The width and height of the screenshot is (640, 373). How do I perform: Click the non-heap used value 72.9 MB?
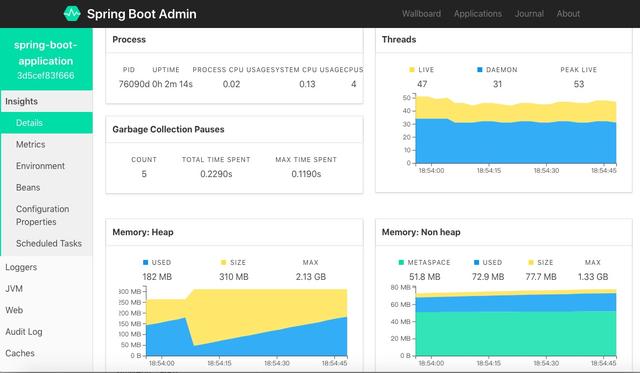488,277
